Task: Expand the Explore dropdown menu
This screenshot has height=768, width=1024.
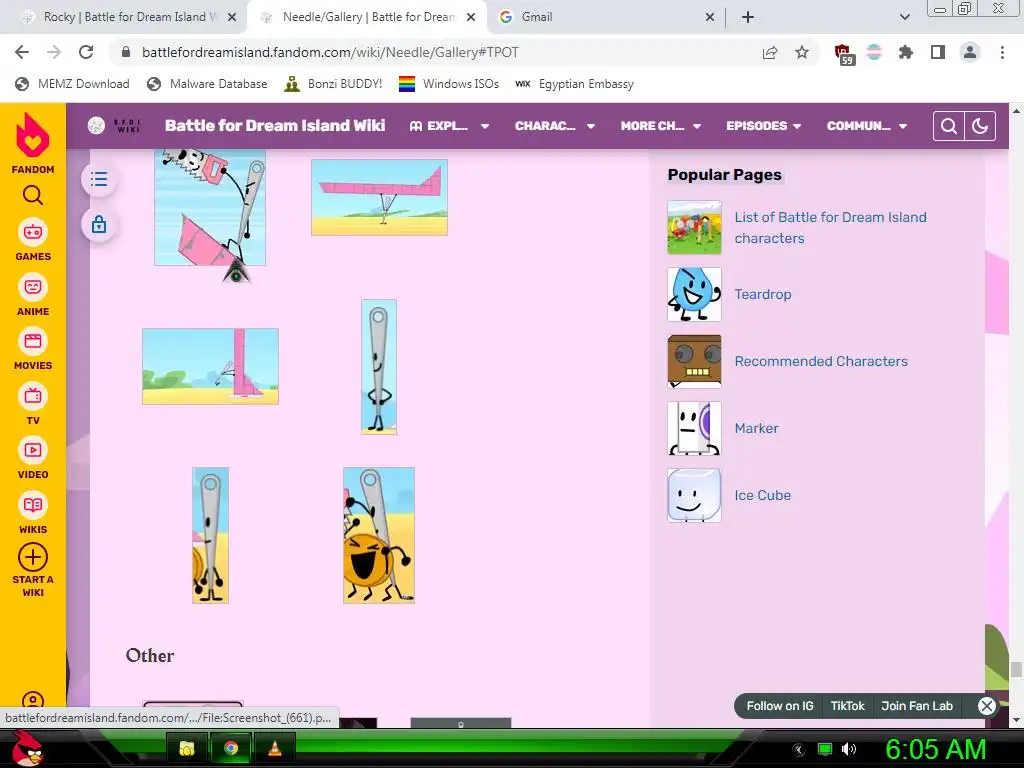Action: point(449,126)
